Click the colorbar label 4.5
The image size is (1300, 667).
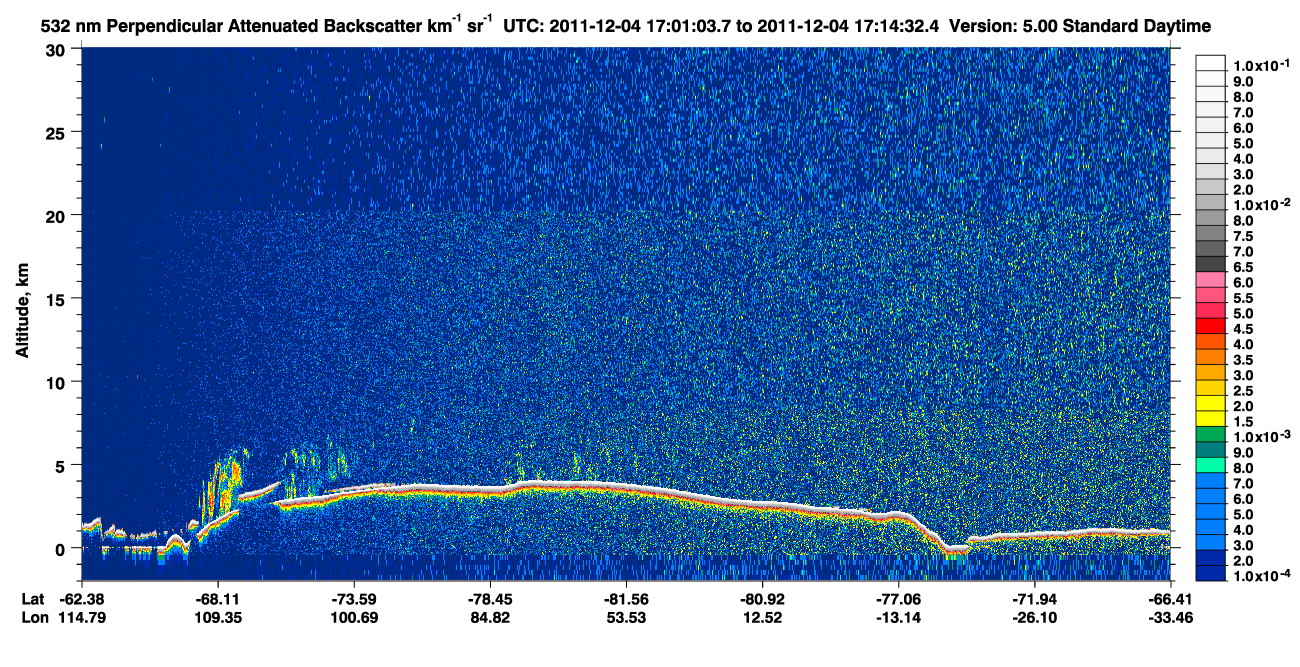coord(1244,328)
